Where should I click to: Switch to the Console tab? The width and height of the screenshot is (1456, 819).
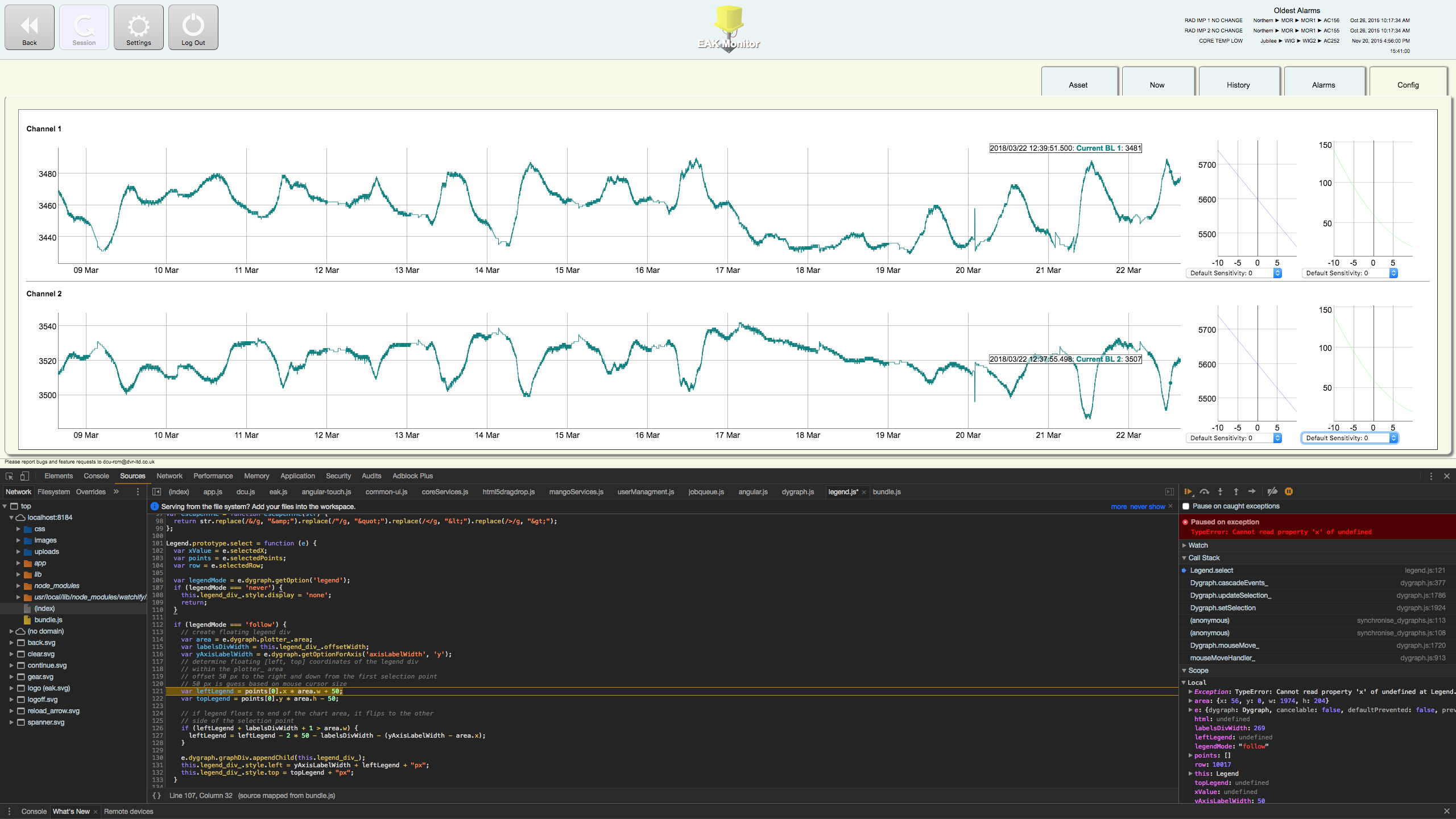click(96, 476)
